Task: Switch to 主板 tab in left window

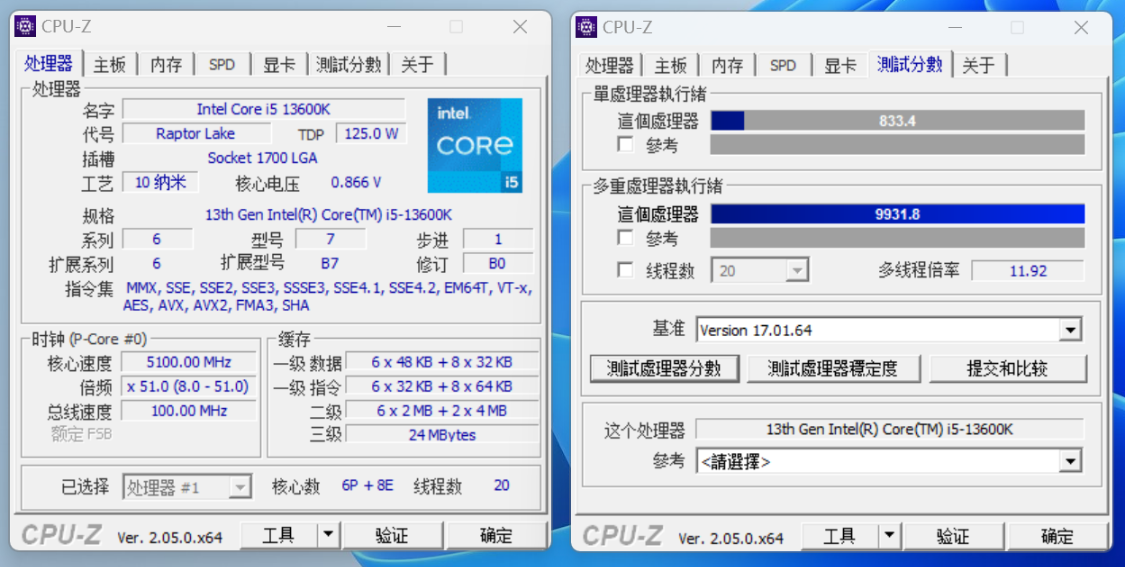Action: [x=110, y=65]
